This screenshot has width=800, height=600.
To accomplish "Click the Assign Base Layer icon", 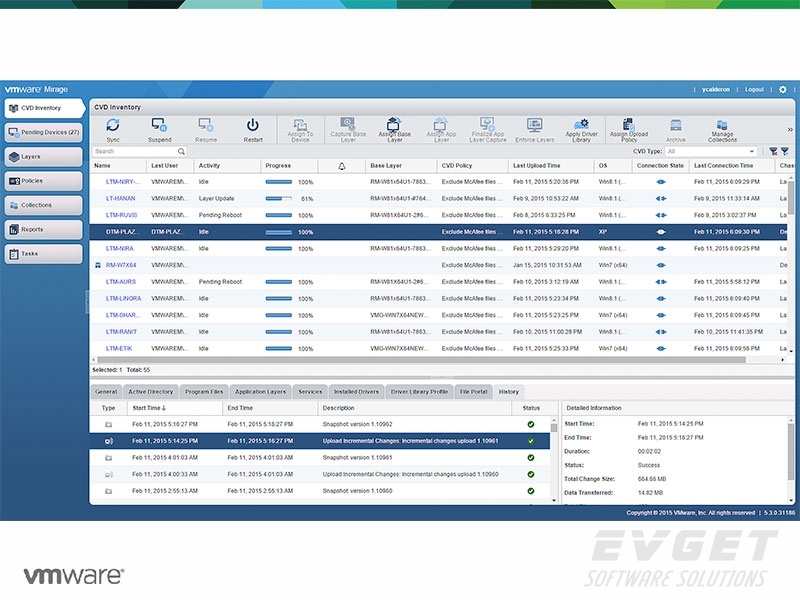I will [x=393, y=123].
